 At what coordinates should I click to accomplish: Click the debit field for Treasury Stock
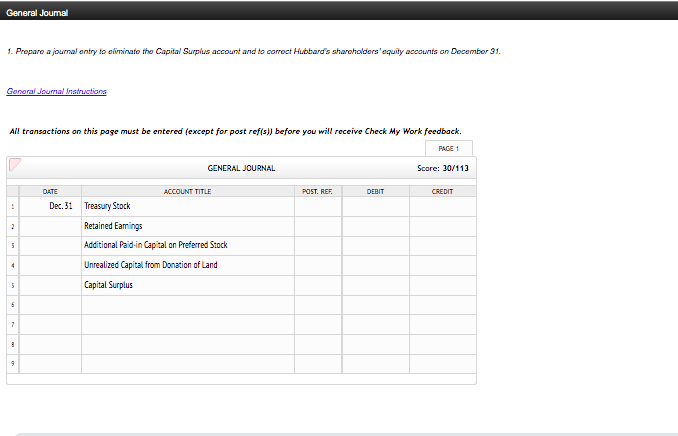(x=376, y=206)
